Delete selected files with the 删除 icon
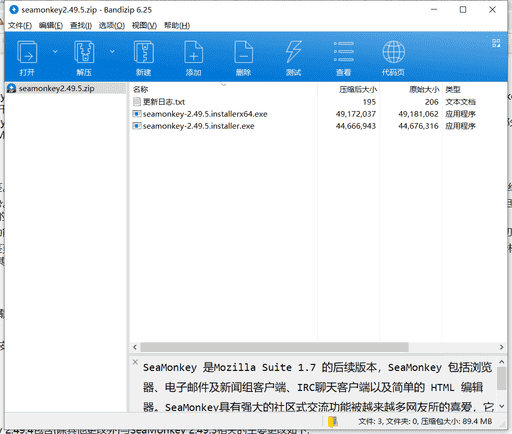 (x=244, y=57)
